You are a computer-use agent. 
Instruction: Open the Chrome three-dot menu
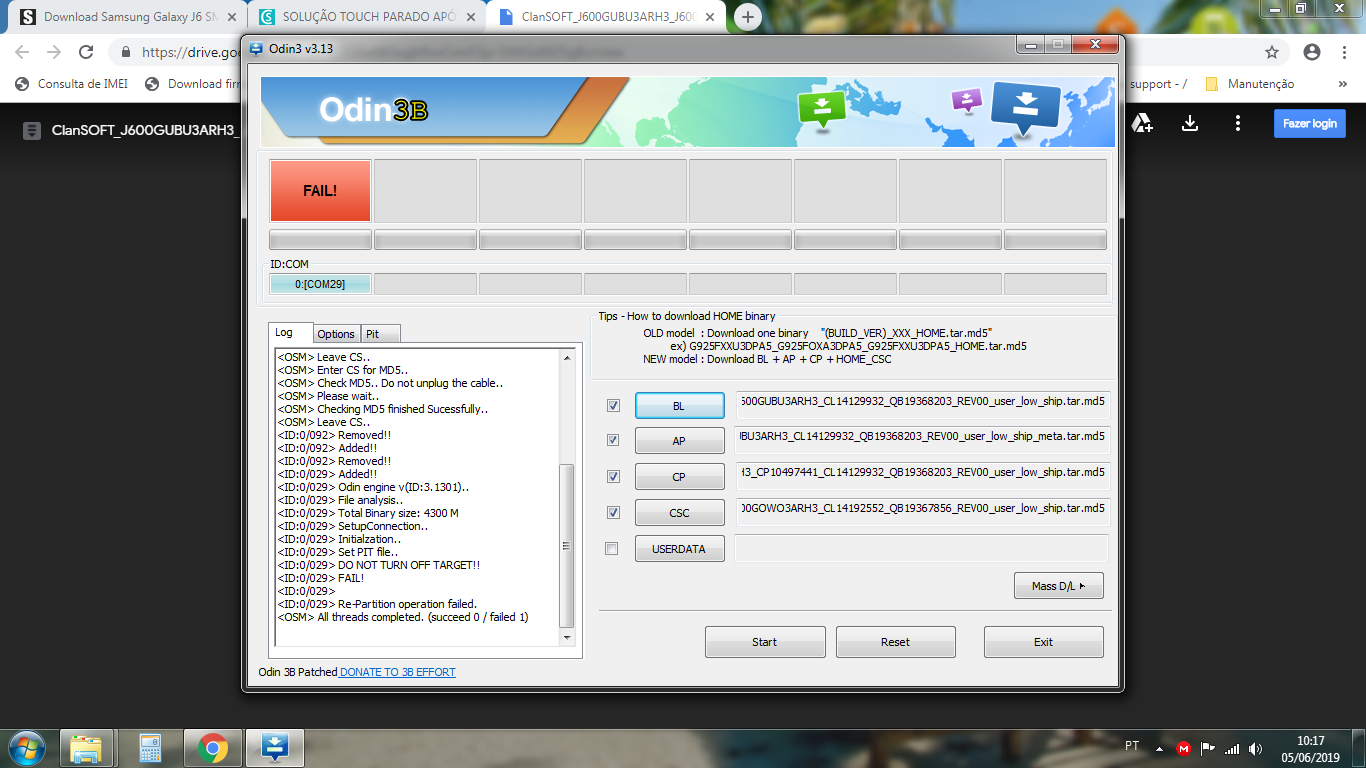pos(1344,52)
